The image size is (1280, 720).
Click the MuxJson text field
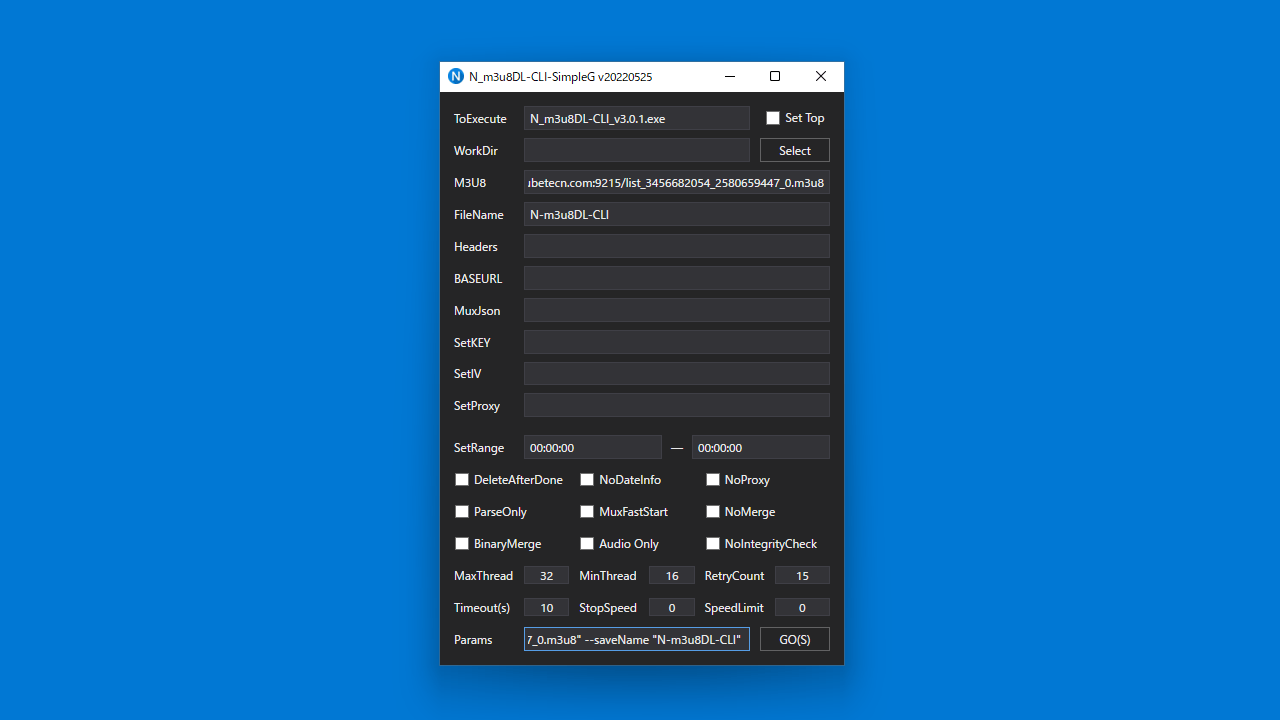click(x=677, y=310)
